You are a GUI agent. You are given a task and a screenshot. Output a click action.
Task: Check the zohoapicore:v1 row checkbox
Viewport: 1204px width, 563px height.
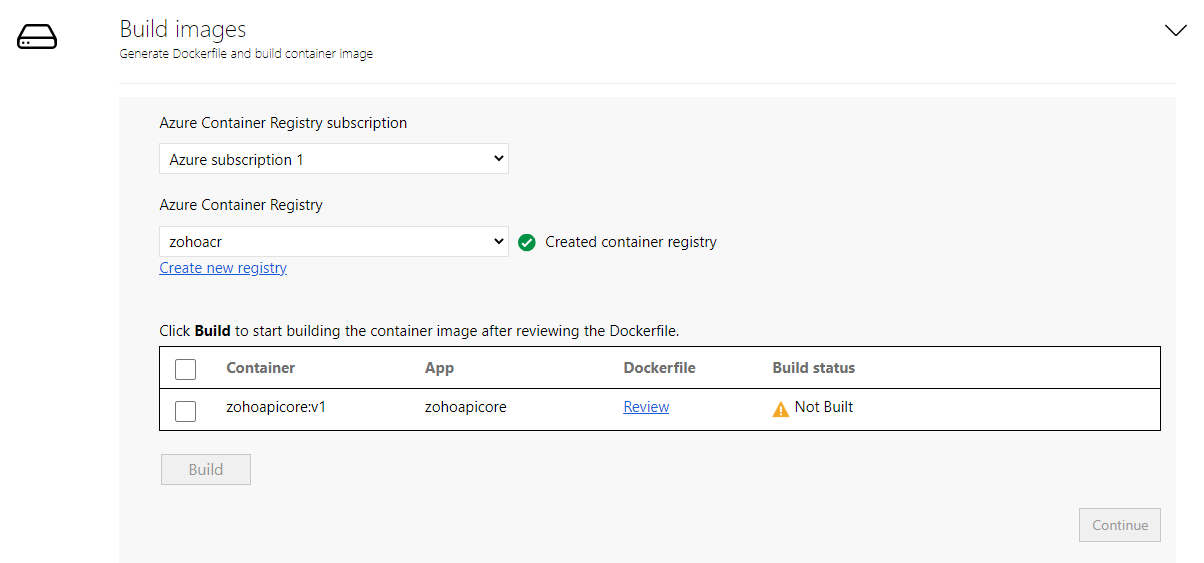tap(185, 410)
